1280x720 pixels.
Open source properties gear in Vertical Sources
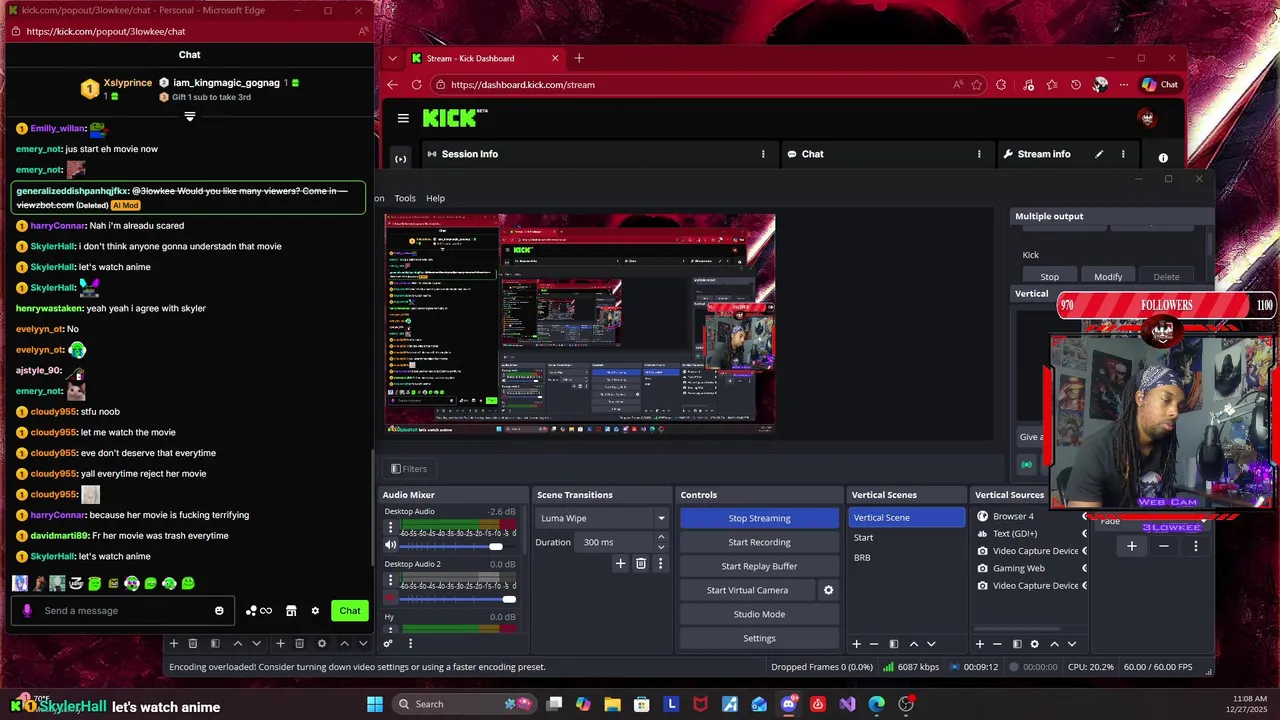[x=1034, y=644]
